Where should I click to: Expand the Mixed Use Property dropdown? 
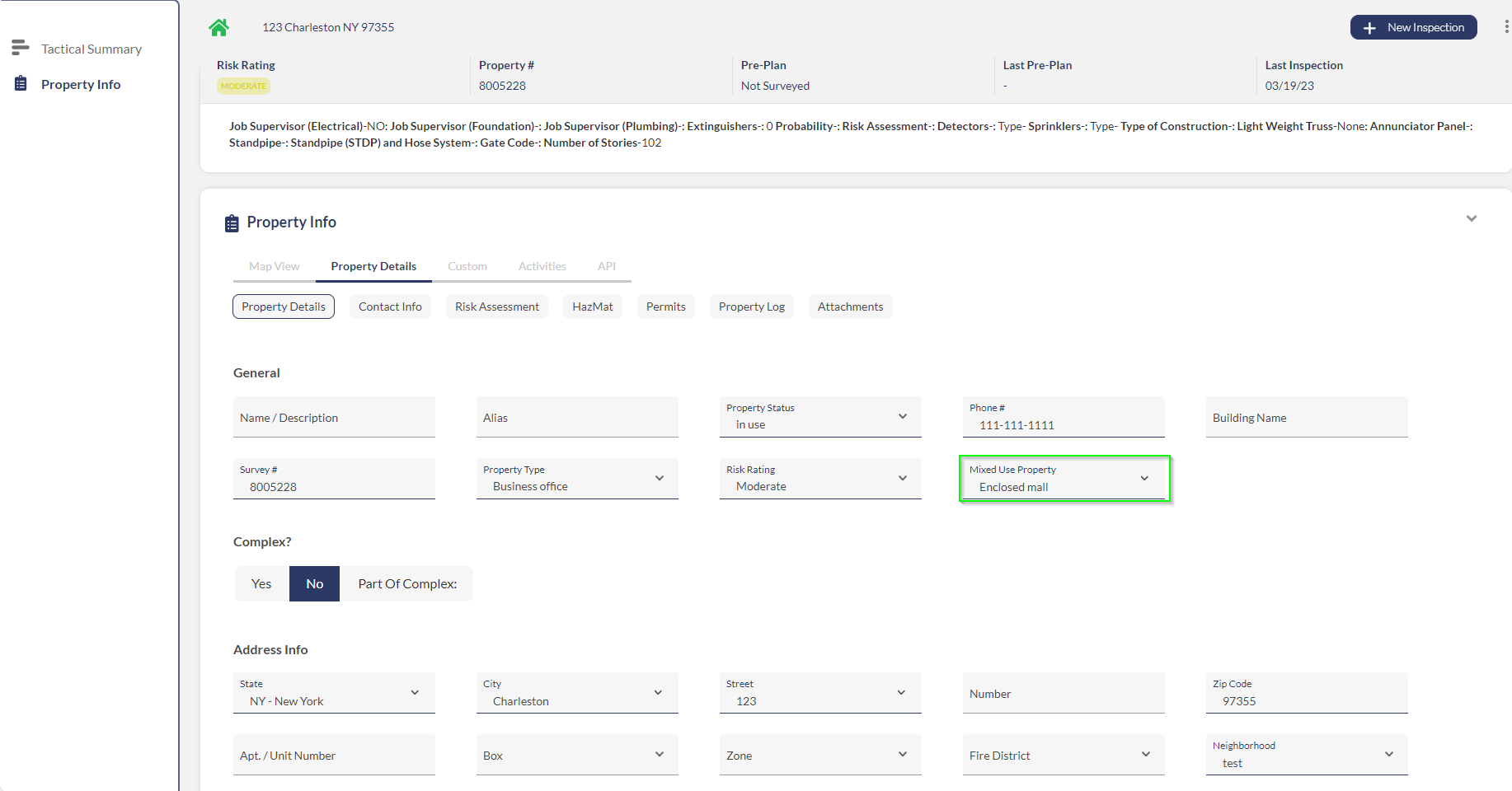pyautogui.click(x=1064, y=479)
